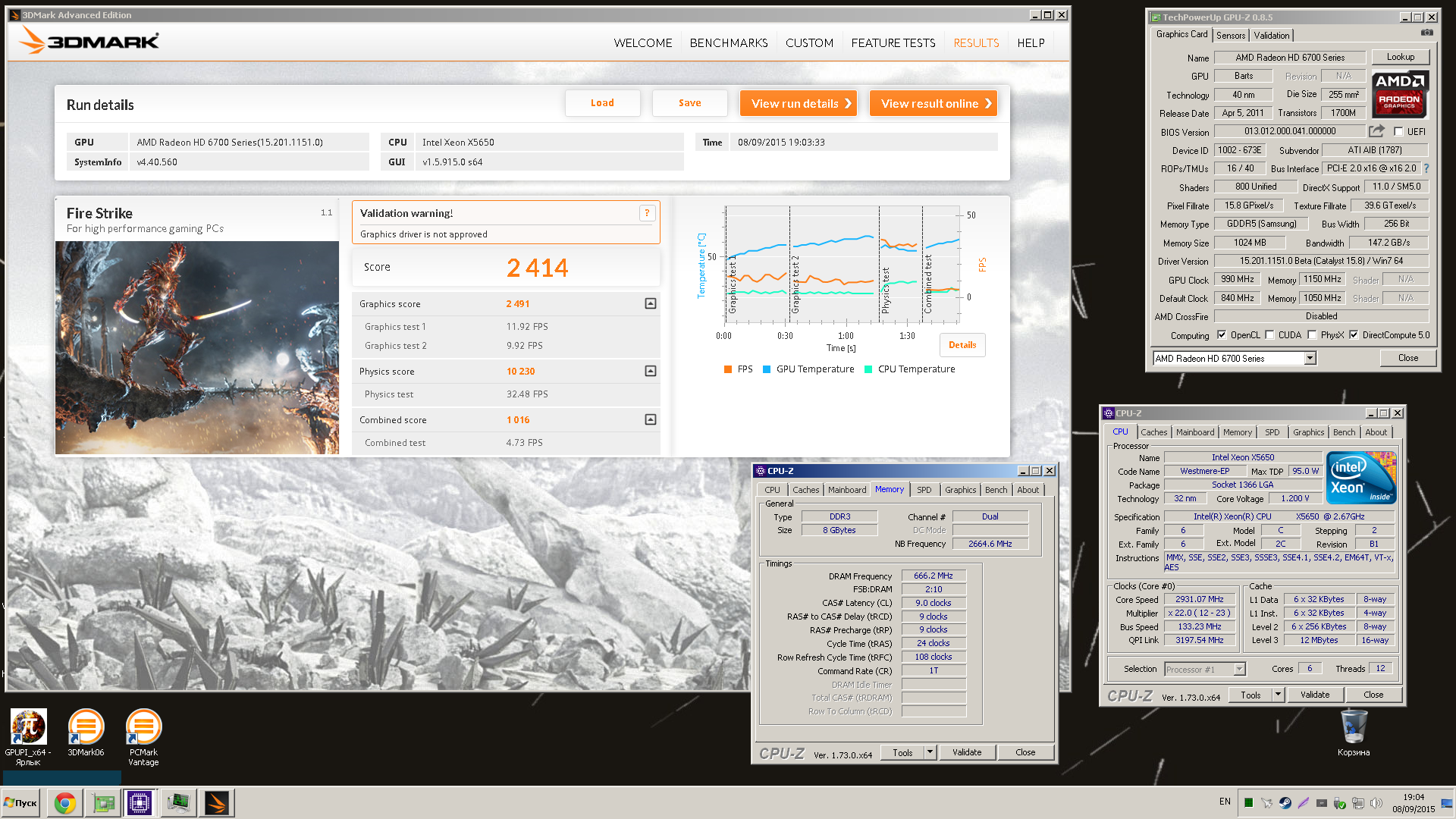Image resolution: width=1456 pixels, height=819 pixels.
Task: Click the Пуск Start button
Action: [x=21, y=803]
